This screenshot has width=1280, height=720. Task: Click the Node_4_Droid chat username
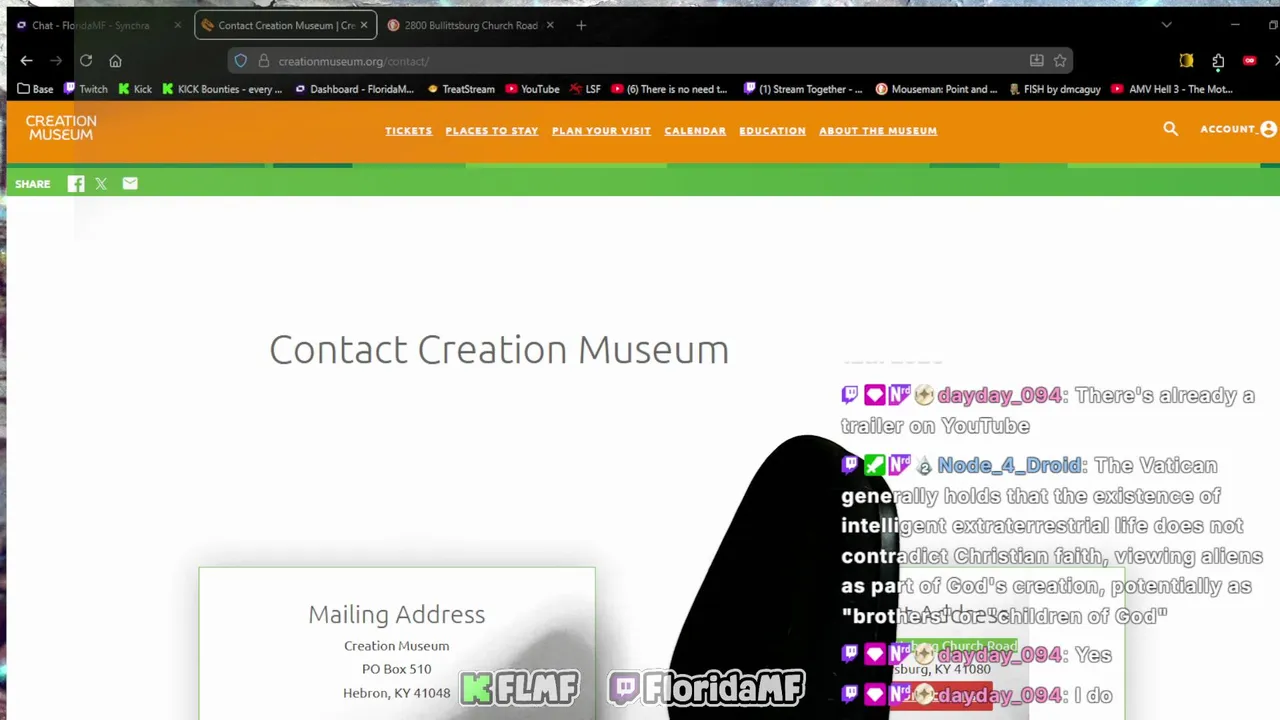(1009, 465)
